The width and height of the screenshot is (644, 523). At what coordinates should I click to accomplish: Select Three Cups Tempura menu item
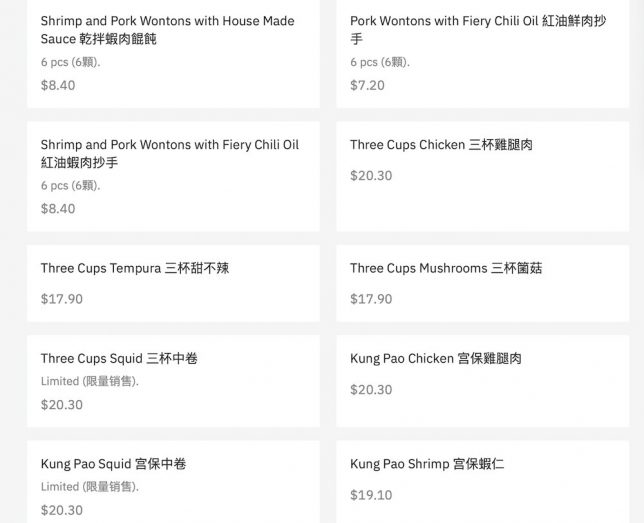pyautogui.click(x=135, y=269)
